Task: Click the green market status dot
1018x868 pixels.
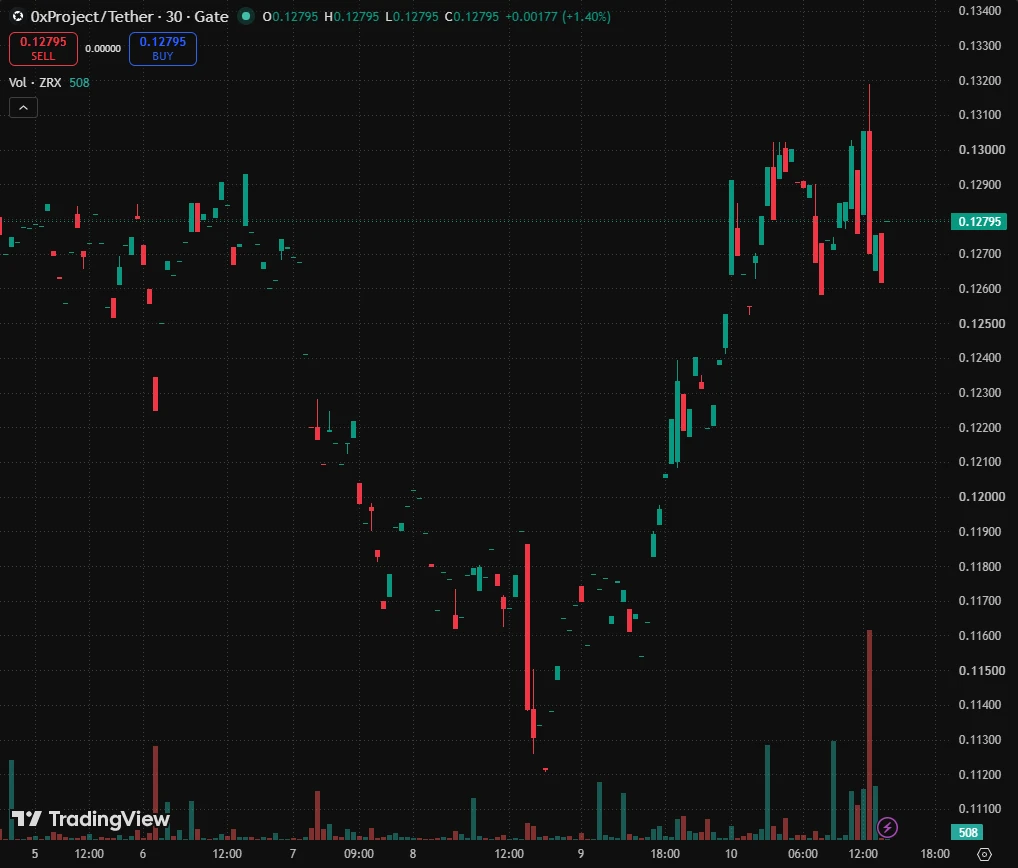Action: pyautogui.click(x=246, y=16)
